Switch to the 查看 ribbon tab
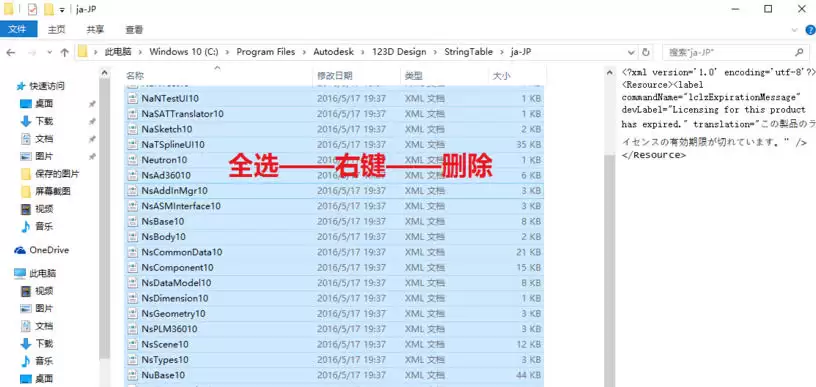816x387 pixels. [x=134, y=30]
